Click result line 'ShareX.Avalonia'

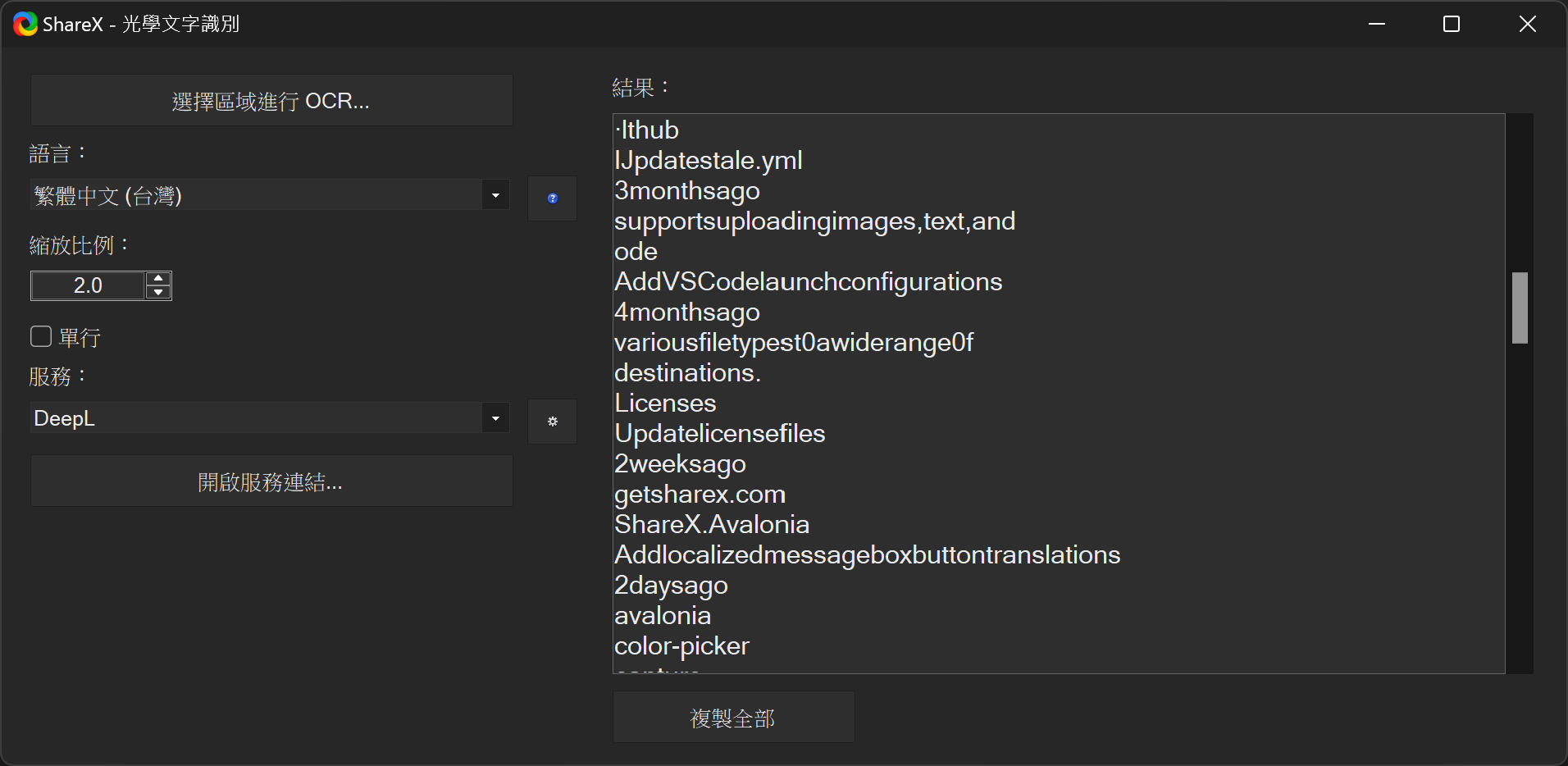tap(712, 524)
